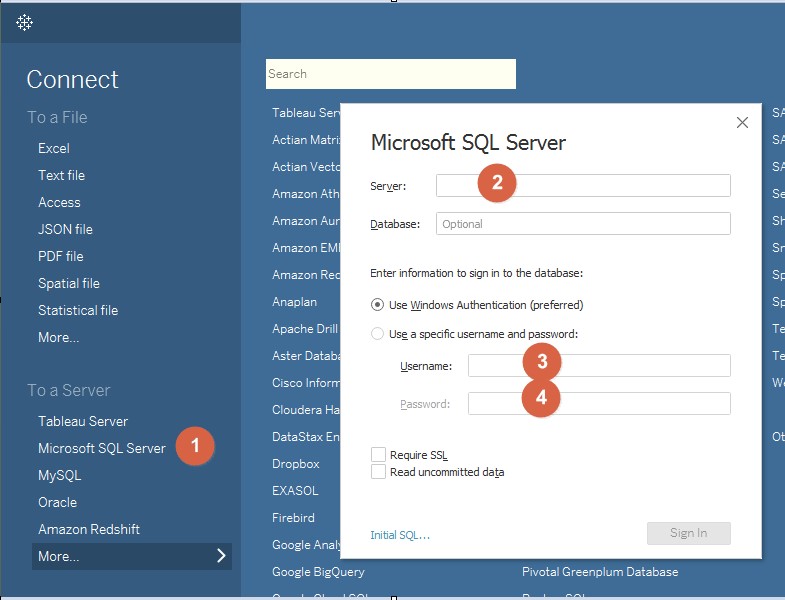Select Cisco Information Server connector
Screen dimensions: 785x600
(306, 383)
